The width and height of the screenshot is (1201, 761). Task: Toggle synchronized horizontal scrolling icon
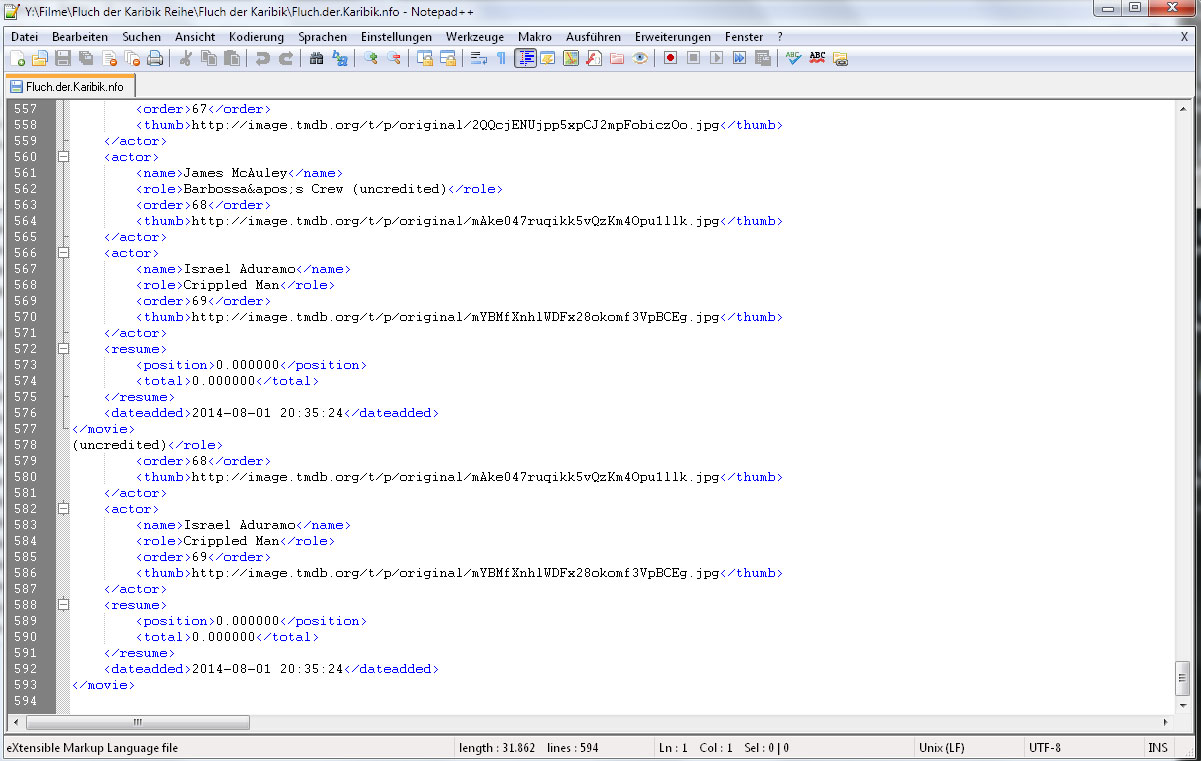[x=447, y=59]
